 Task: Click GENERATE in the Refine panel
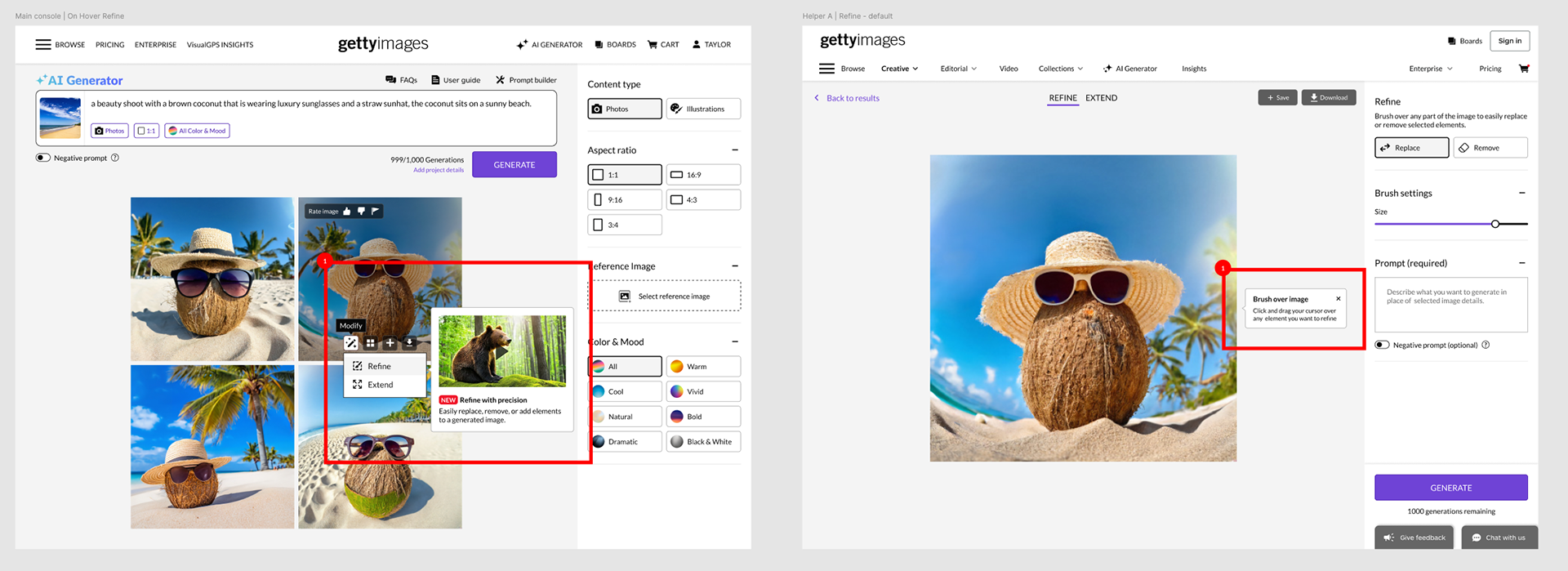[1450, 488]
